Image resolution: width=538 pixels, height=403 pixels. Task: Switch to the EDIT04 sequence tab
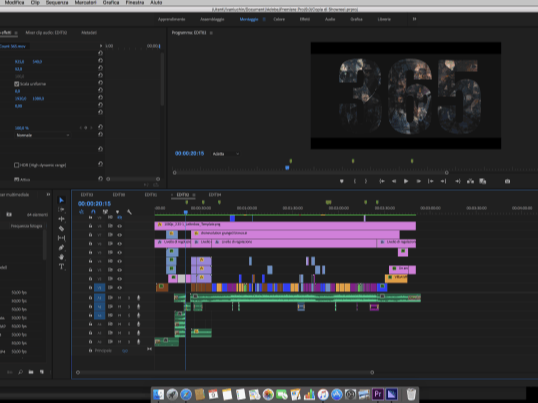point(215,195)
